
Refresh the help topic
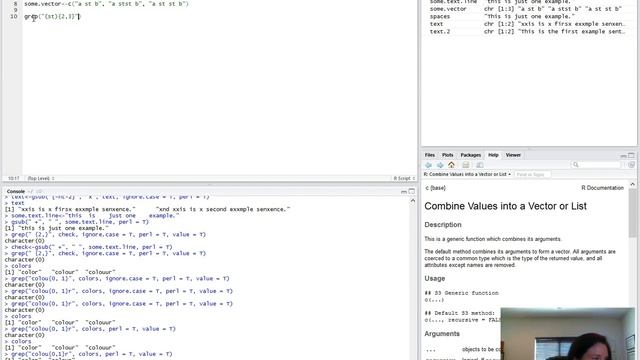point(631,165)
